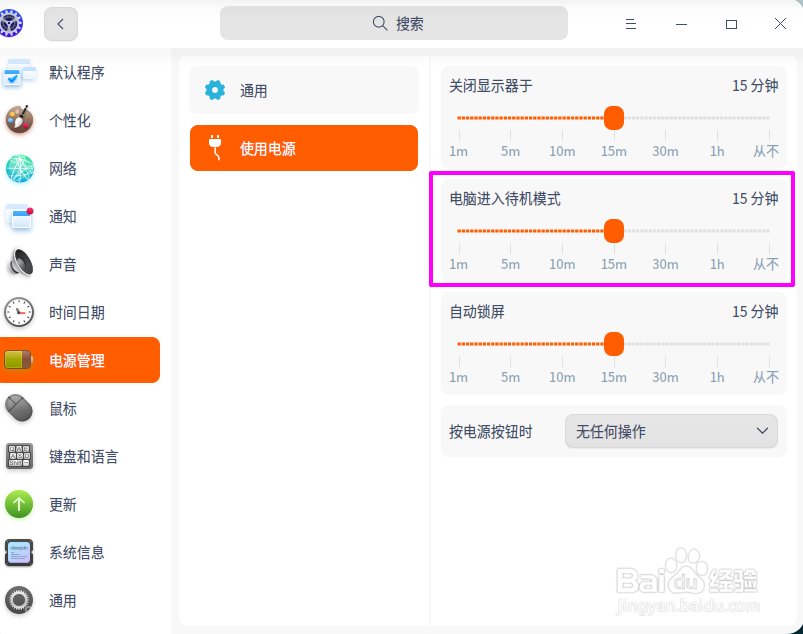Click 15 分钟 value of 关闭显示器于

pyautogui.click(x=755, y=86)
